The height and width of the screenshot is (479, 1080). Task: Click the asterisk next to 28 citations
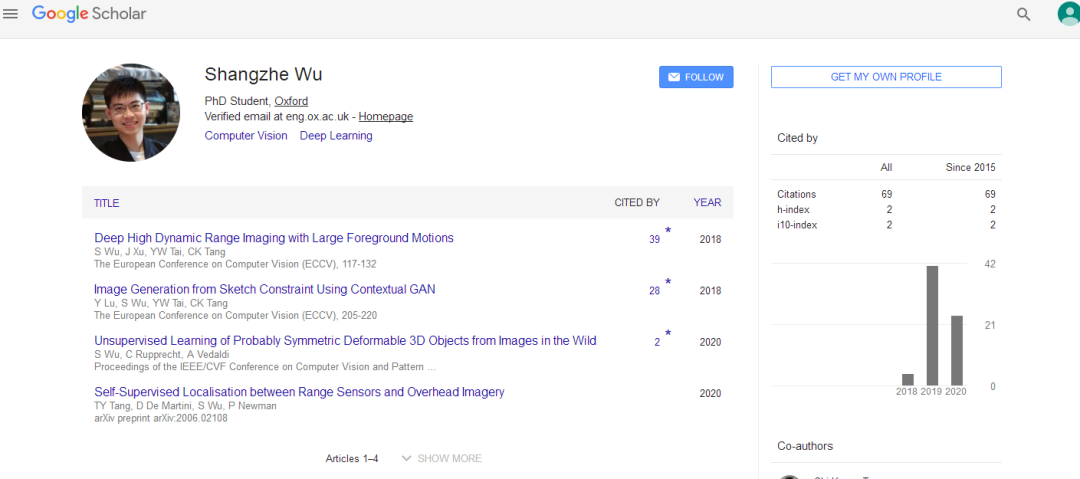pos(668,282)
